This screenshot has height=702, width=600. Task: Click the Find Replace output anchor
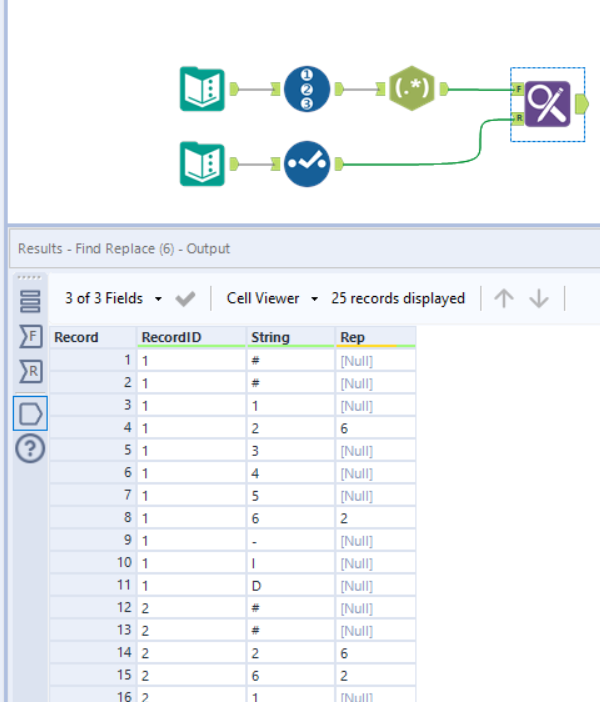tap(582, 104)
